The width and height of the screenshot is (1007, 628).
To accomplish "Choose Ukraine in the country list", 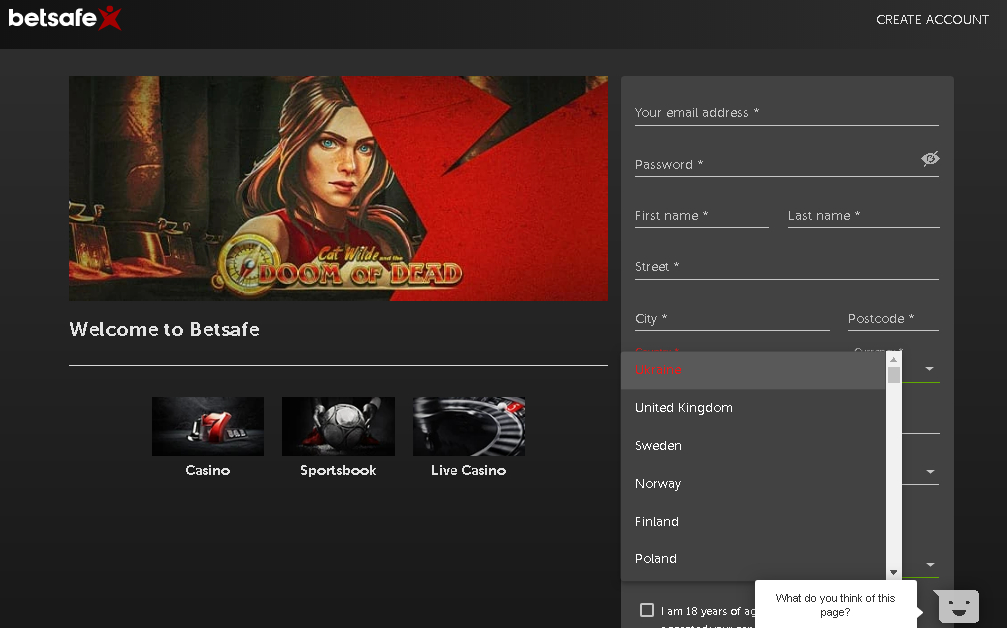I will click(753, 370).
